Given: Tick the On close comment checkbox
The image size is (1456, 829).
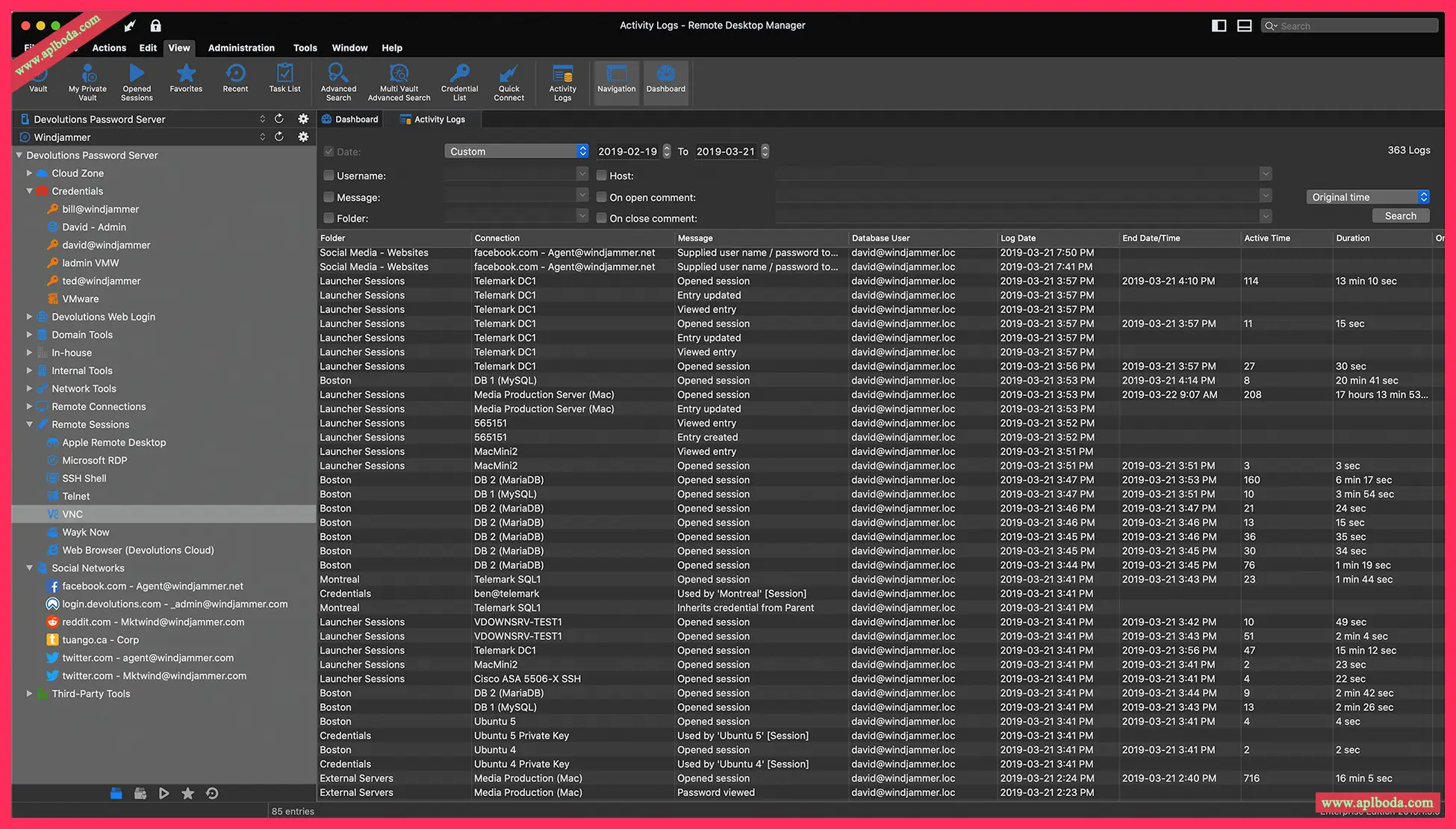Looking at the screenshot, I should point(601,218).
